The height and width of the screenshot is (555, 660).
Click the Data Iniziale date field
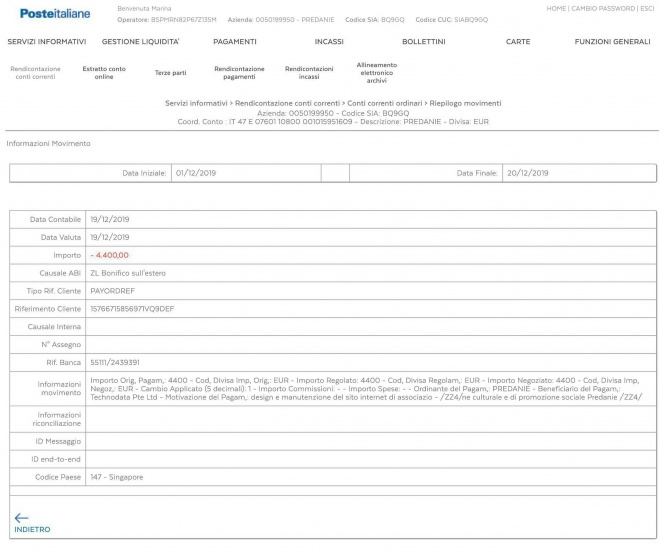coord(244,173)
